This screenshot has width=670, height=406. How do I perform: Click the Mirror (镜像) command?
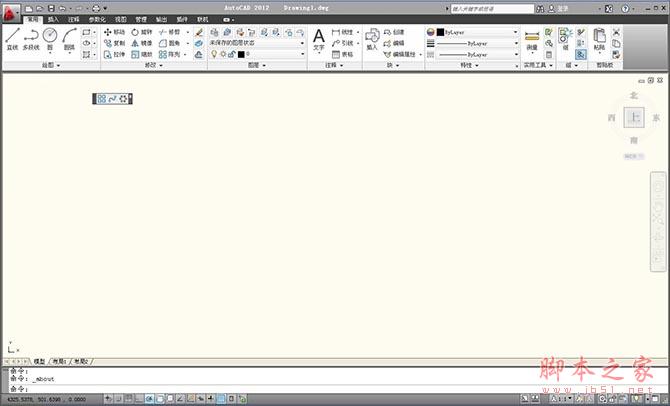coord(141,43)
